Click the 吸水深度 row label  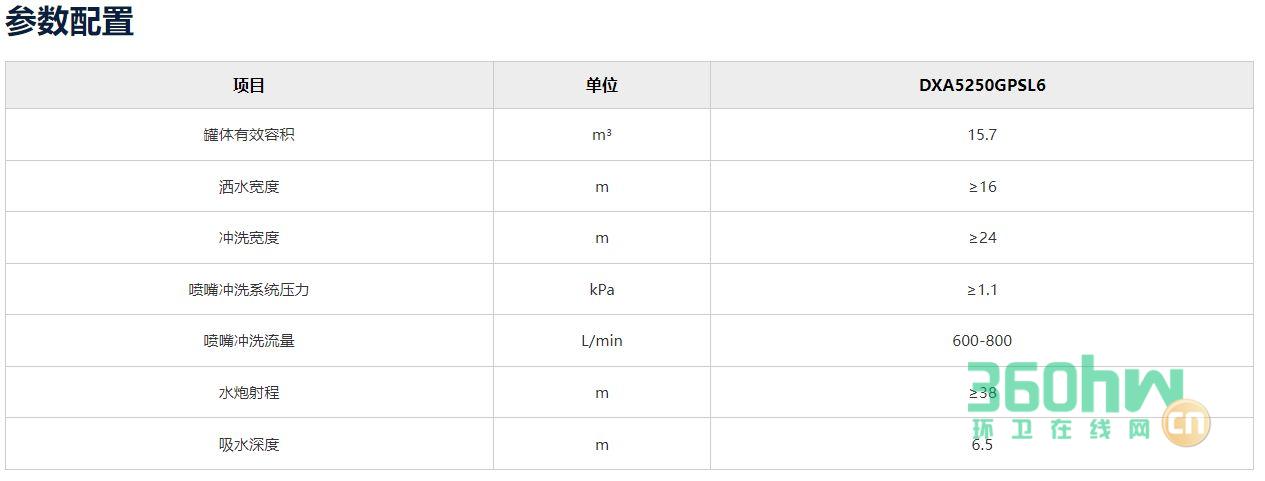(x=249, y=445)
